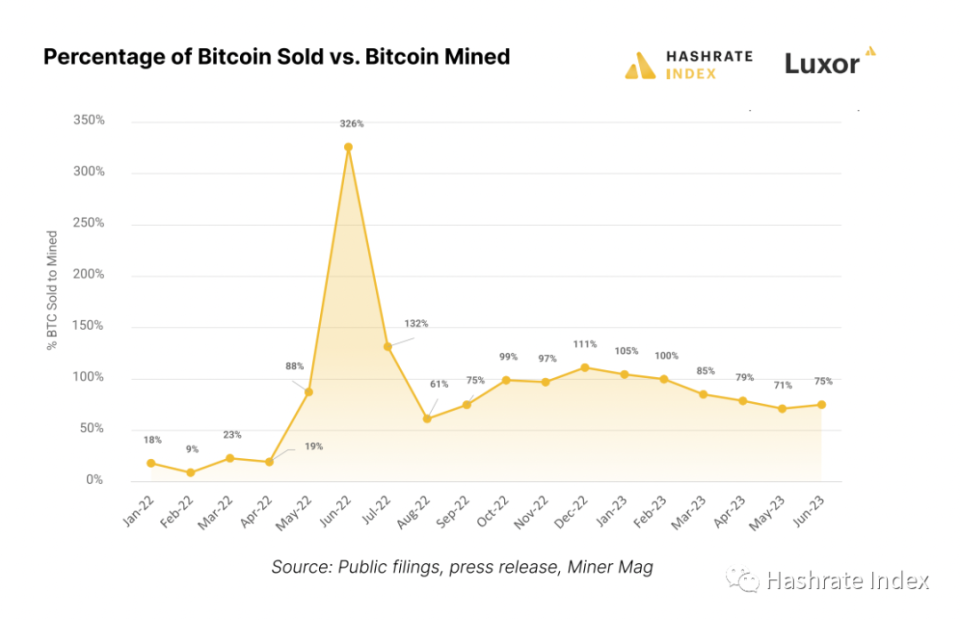
Task: Click the Oct-22 data point at 99%
Action: [506, 380]
